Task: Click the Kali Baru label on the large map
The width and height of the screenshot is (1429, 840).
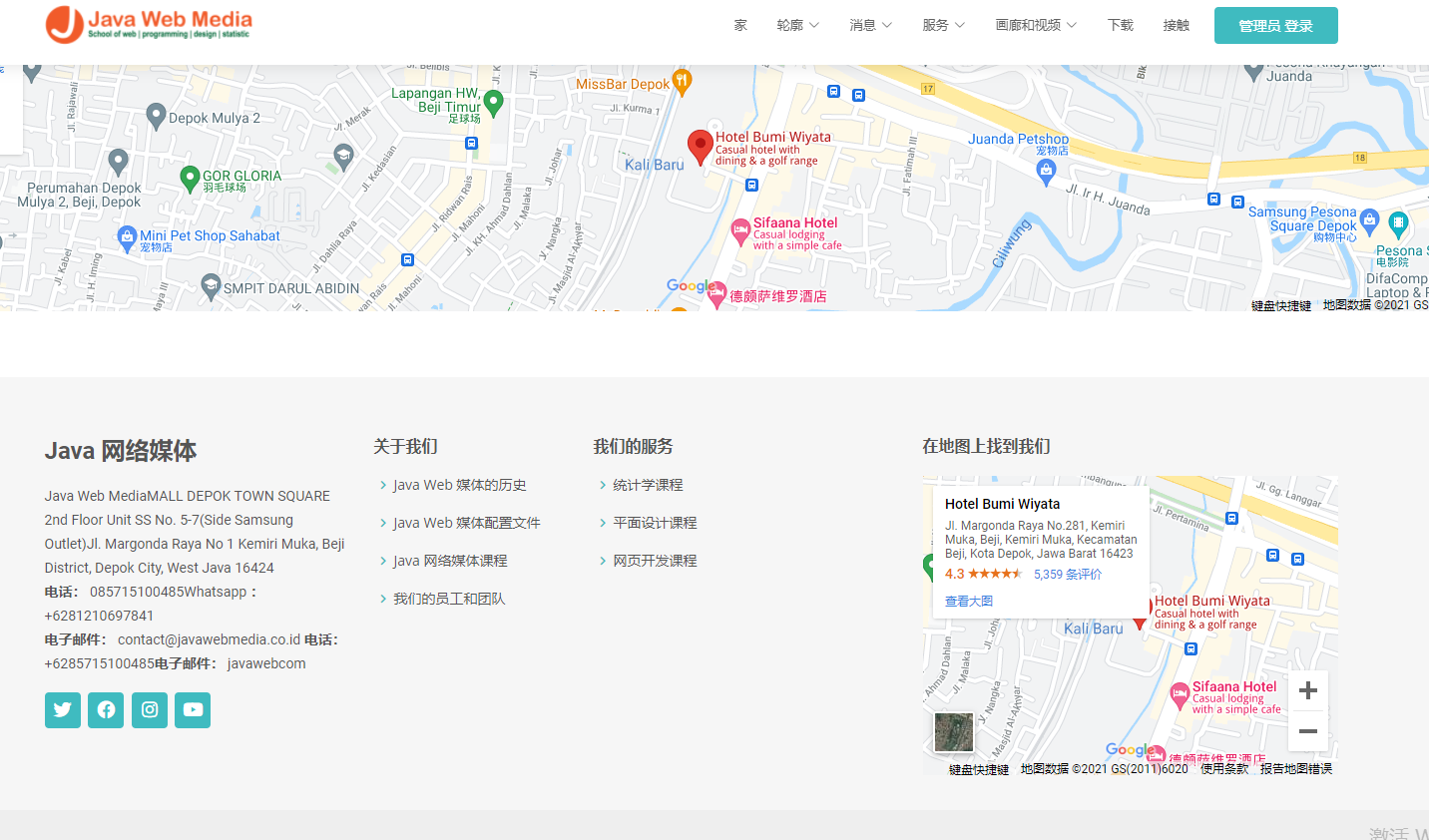Action: [655, 165]
